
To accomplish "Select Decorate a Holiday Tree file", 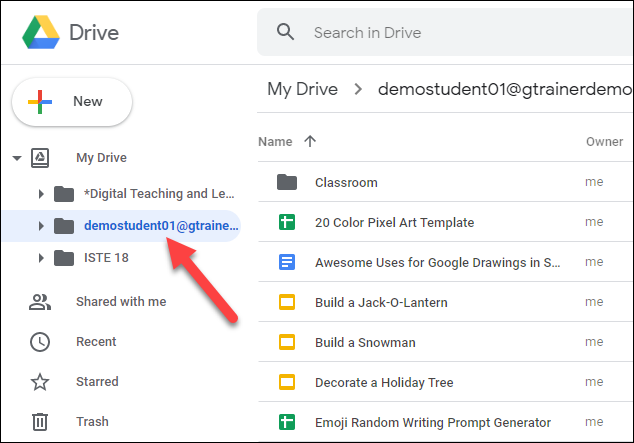I will point(384,382).
